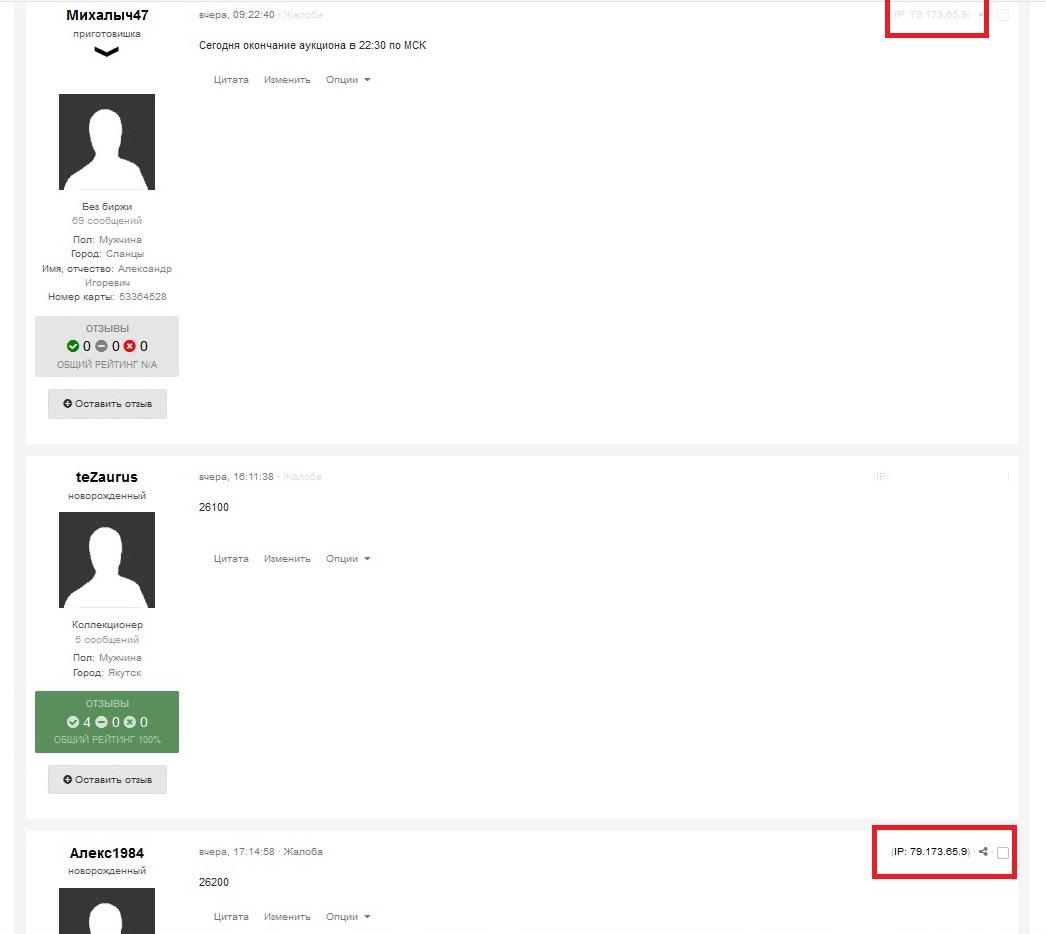This screenshot has height=934, width=1046.
Task: Open teZaurus's avatar image
Action: coord(107,560)
